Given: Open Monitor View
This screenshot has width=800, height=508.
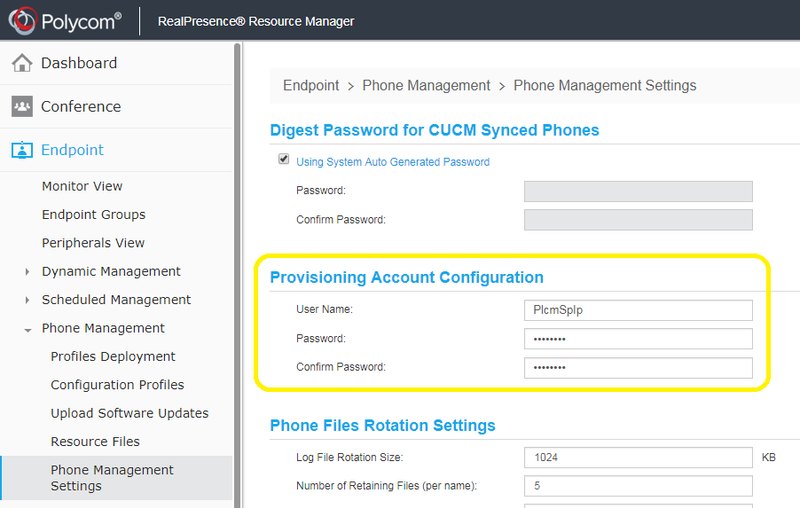Looking at the screenshot, I should click(82, 186).
